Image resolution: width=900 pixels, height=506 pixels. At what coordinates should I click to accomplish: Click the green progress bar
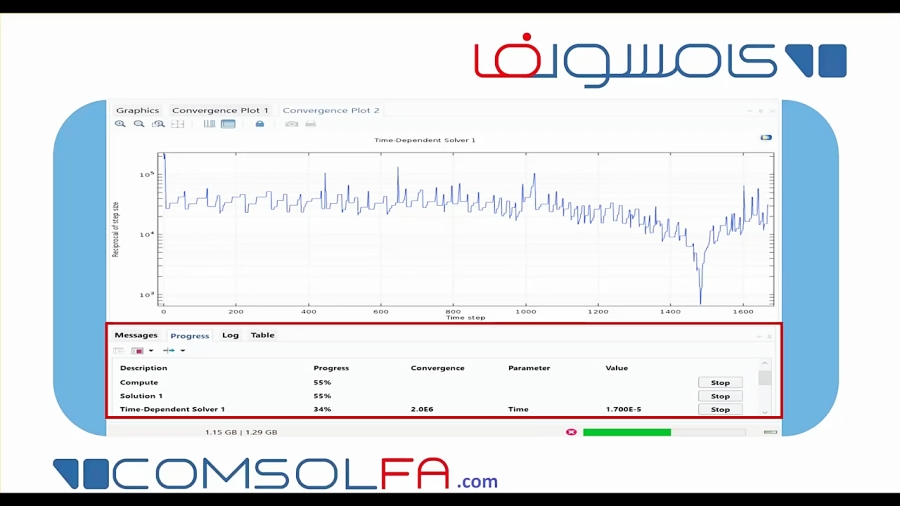tap(626, 432)
